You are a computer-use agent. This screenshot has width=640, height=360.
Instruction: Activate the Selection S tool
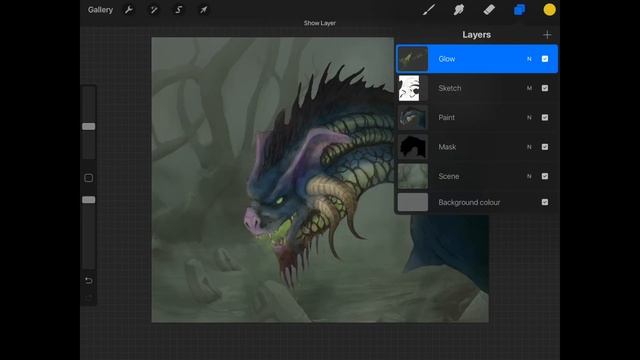point(178,10)
